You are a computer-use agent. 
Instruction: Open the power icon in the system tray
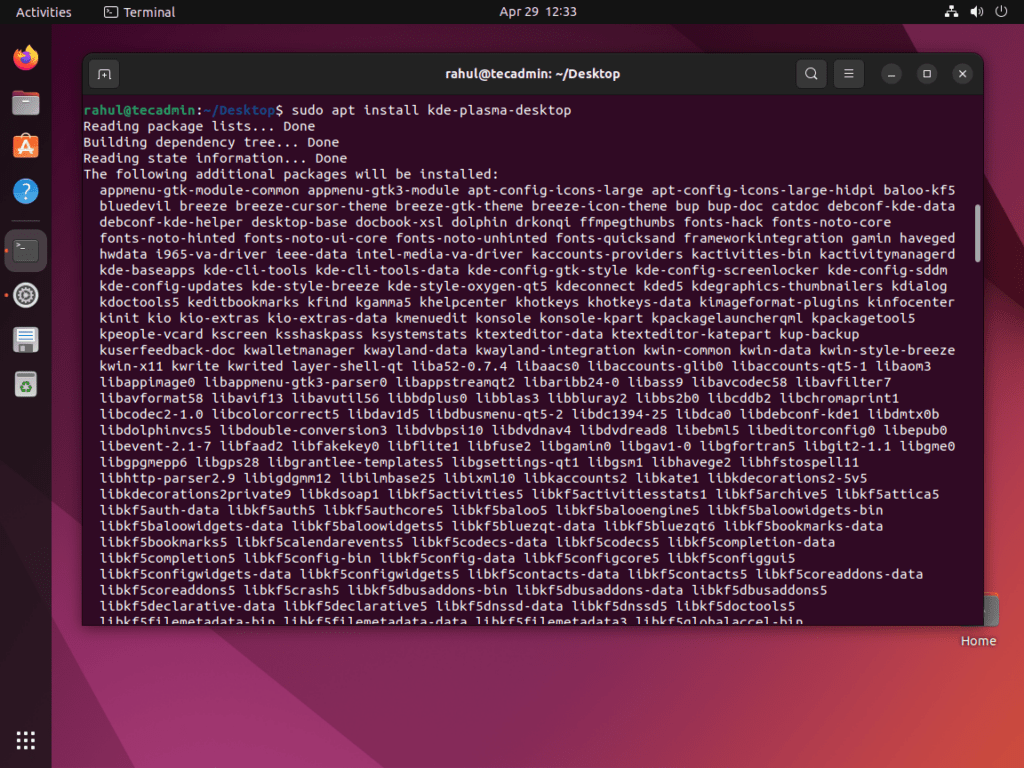pyautogui.click(x=1001, y=12)
